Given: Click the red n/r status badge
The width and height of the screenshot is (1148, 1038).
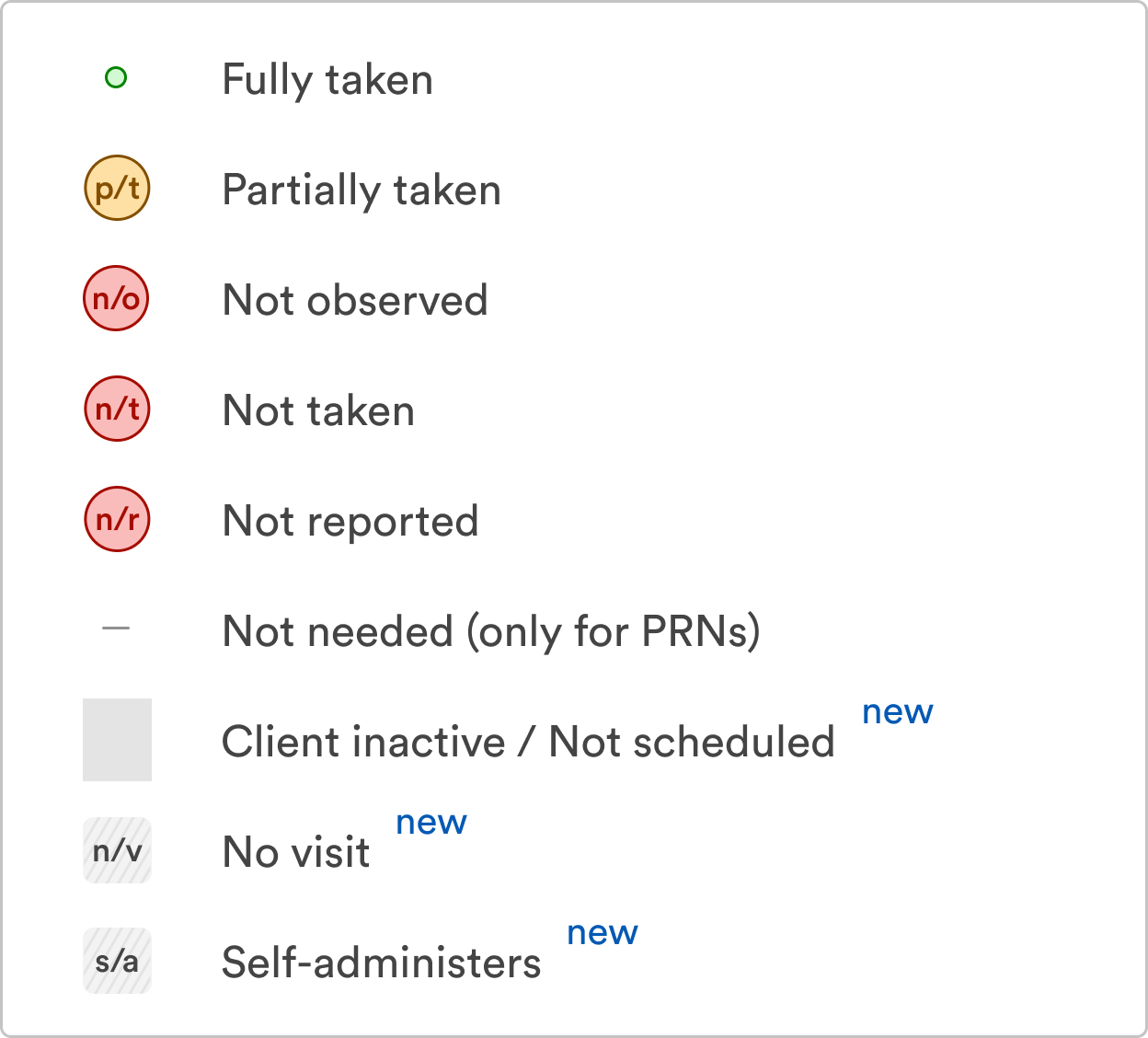Looking at the screenshot, I should (117, 519).
